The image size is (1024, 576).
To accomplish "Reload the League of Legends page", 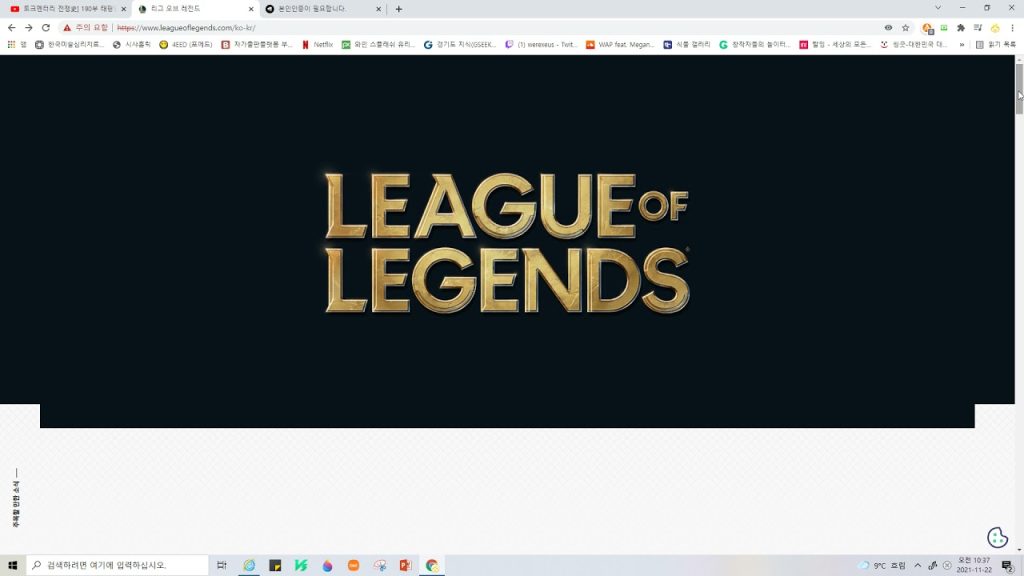I will pos(45,28).
